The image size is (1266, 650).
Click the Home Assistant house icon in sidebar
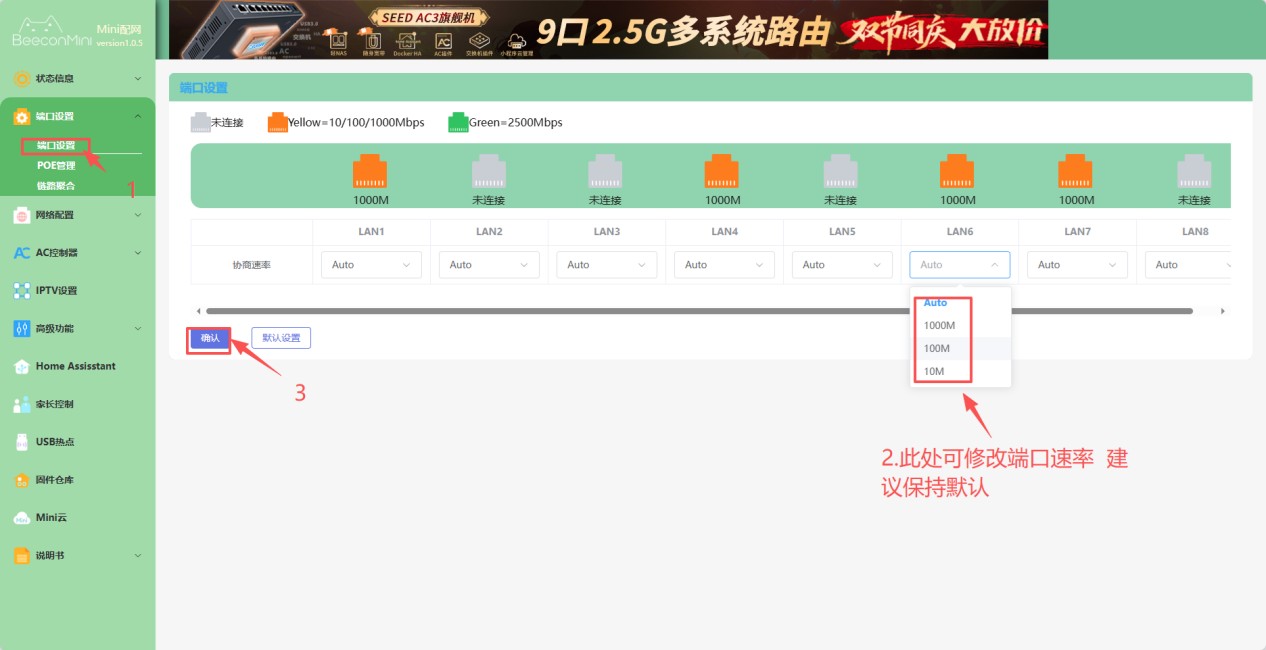pyautogui.click(x=22, y=366)
